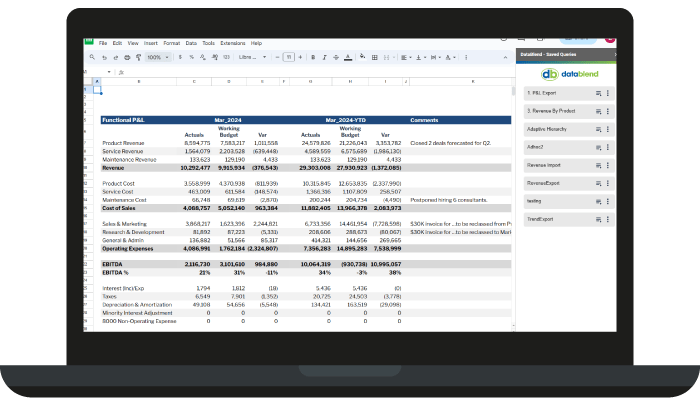Open the Help menu
This screenshot has width=700, height=400.
click(x=256, y=43)
